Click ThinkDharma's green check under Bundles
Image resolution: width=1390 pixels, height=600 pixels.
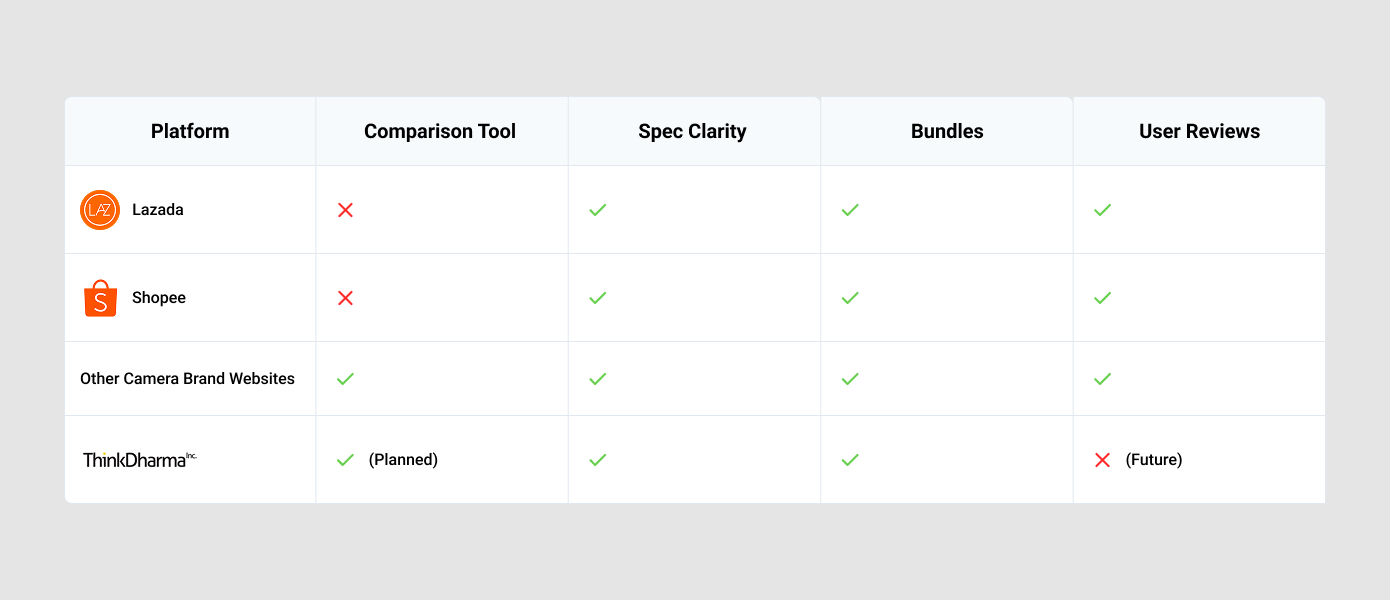click(x=850, y=460)
